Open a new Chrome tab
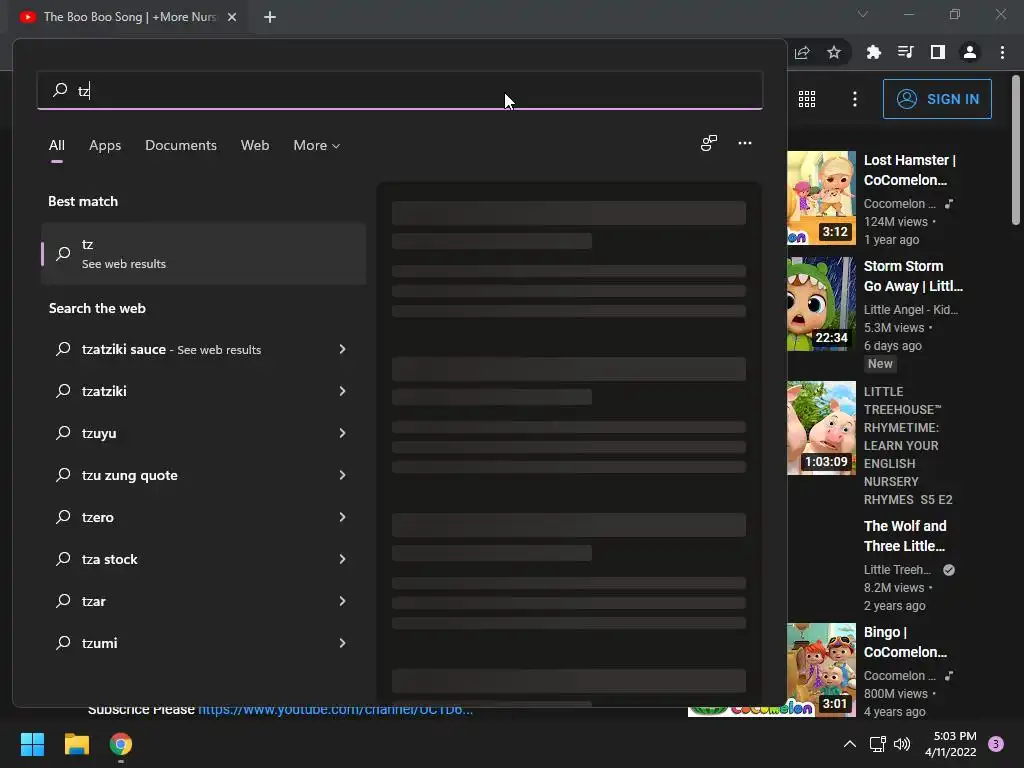 [270, 17]
